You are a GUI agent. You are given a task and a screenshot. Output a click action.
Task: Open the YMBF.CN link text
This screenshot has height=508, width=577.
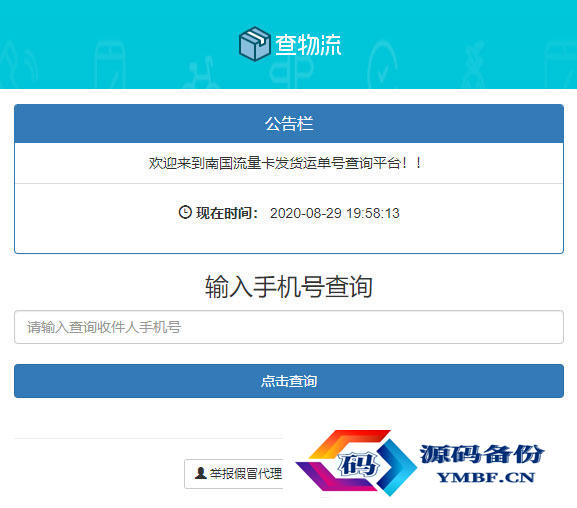point(486,478)
